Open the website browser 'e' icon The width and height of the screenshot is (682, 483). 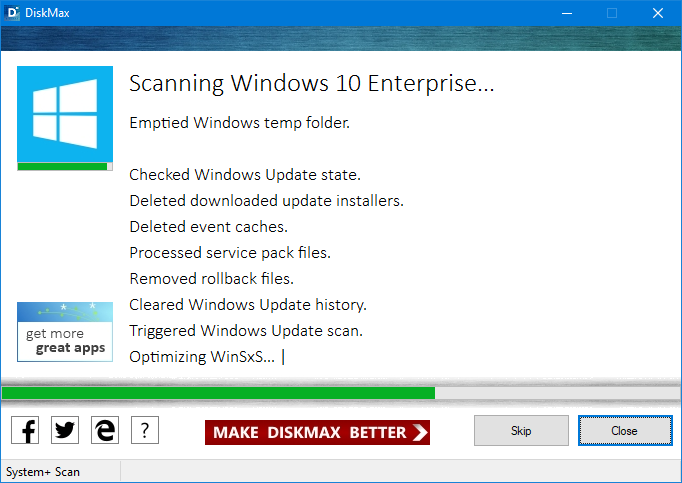click(x=105, y=430)
